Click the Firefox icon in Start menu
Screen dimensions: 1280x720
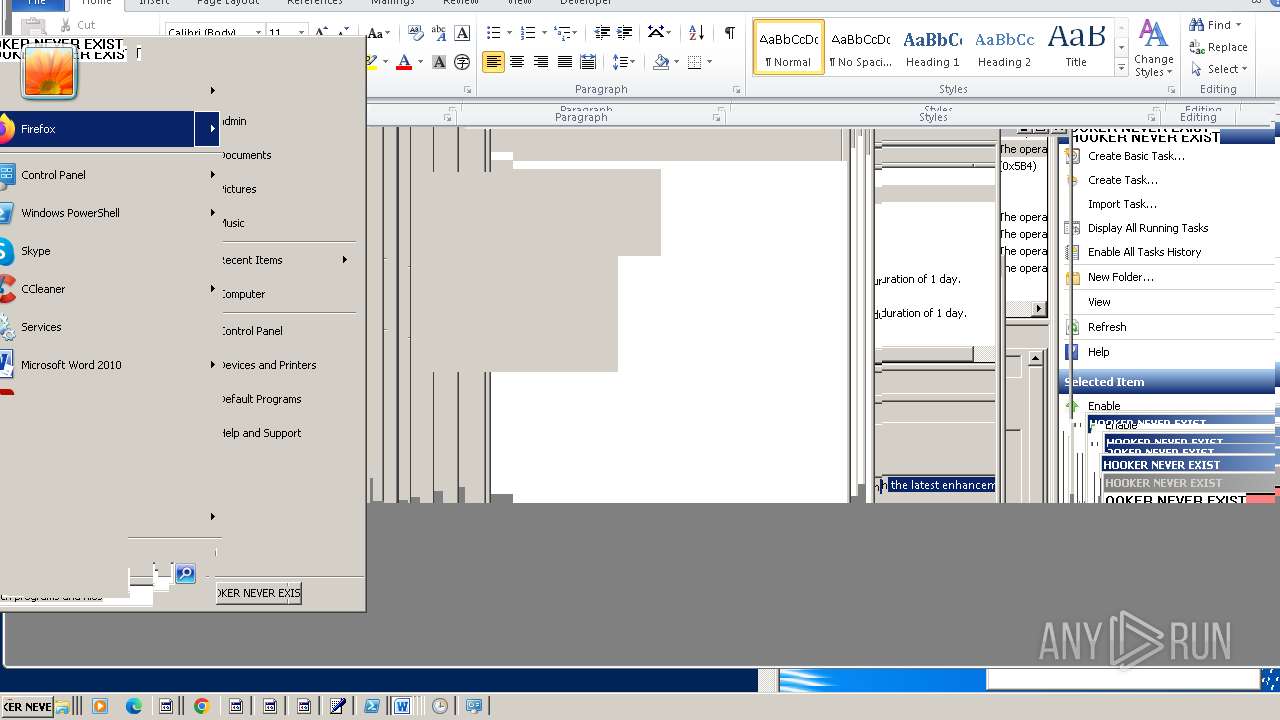[x=6, y=129]
